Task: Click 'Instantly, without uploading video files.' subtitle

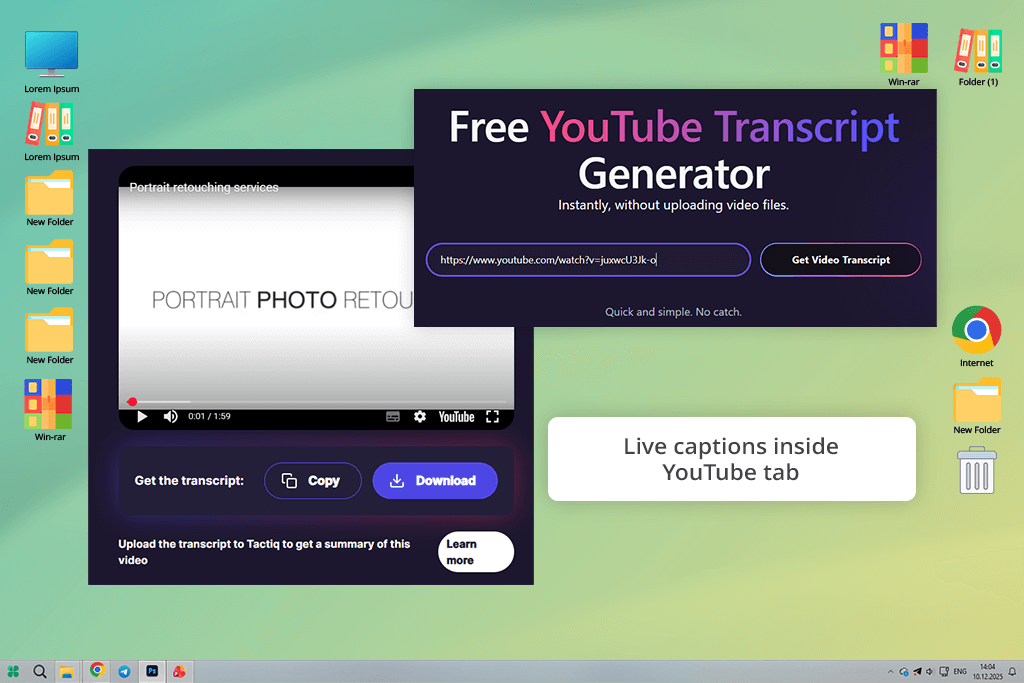Action: 673,205
